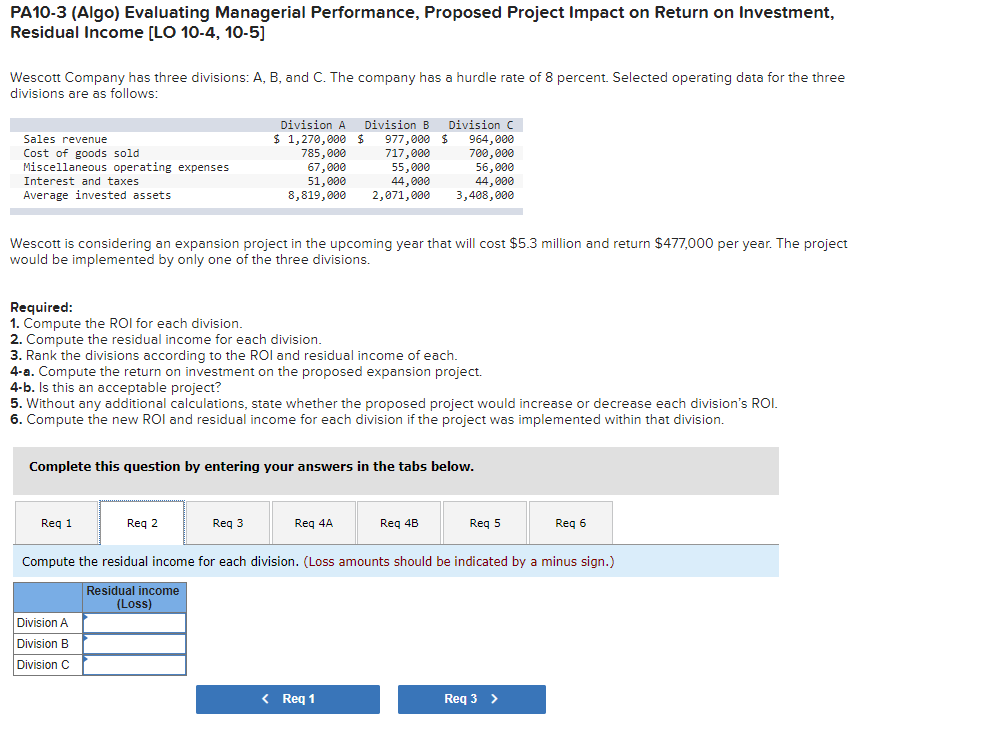The height and width of the screenshot is (746, 985).
Task: Click the Division B label in the answer table
Action: (x=42, y=643)
